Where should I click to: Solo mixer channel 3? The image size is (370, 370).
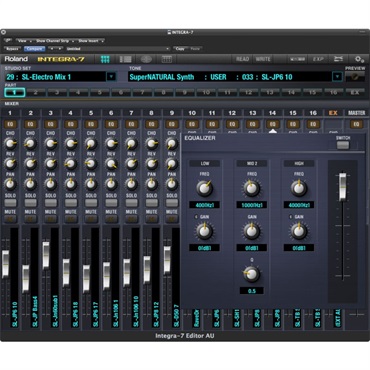tap(51, 203)
